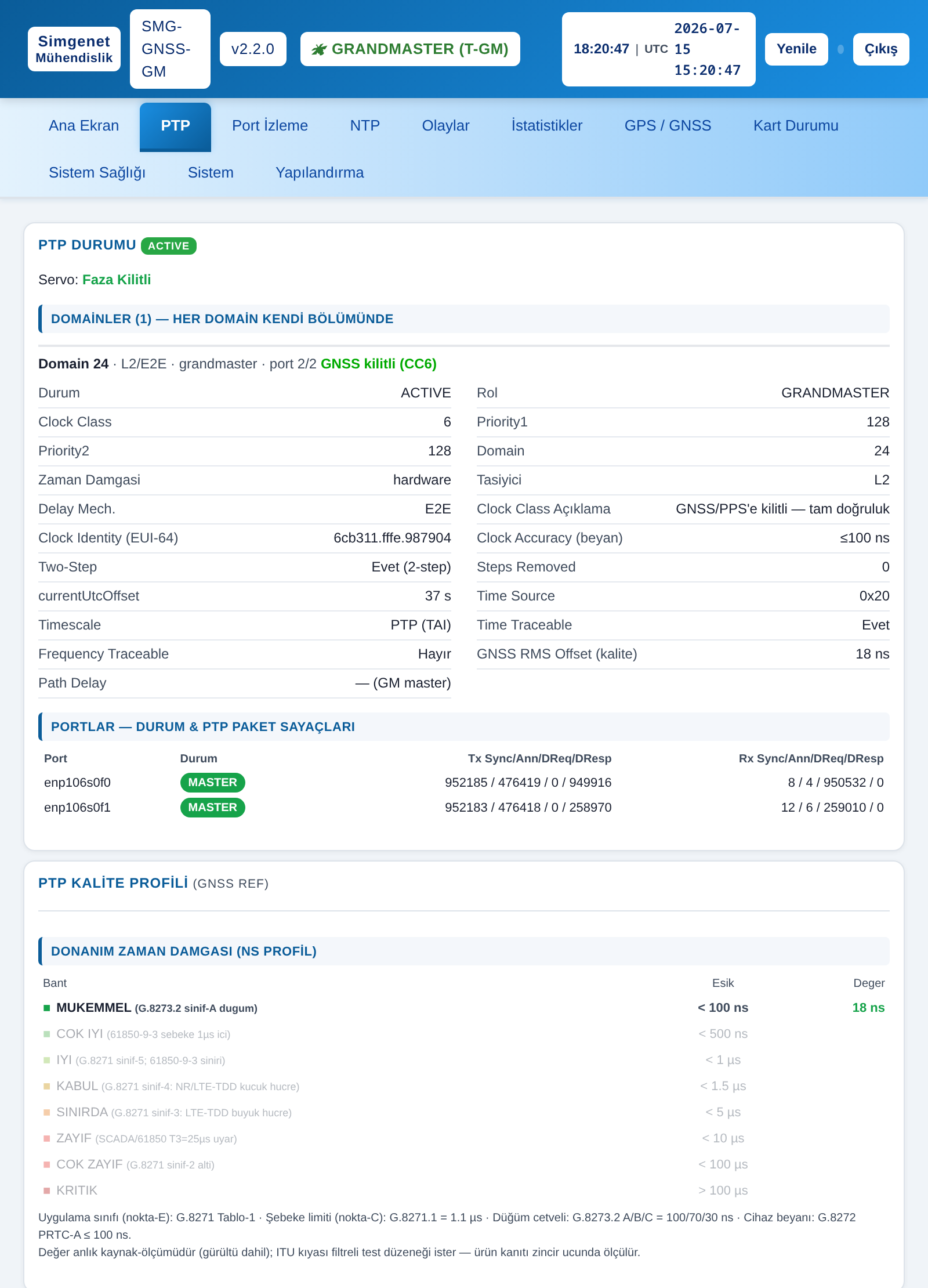Click the UTC clock display 18:20:47
The height and width of the screenshot is (1288, 928).
tap(601, 49)
